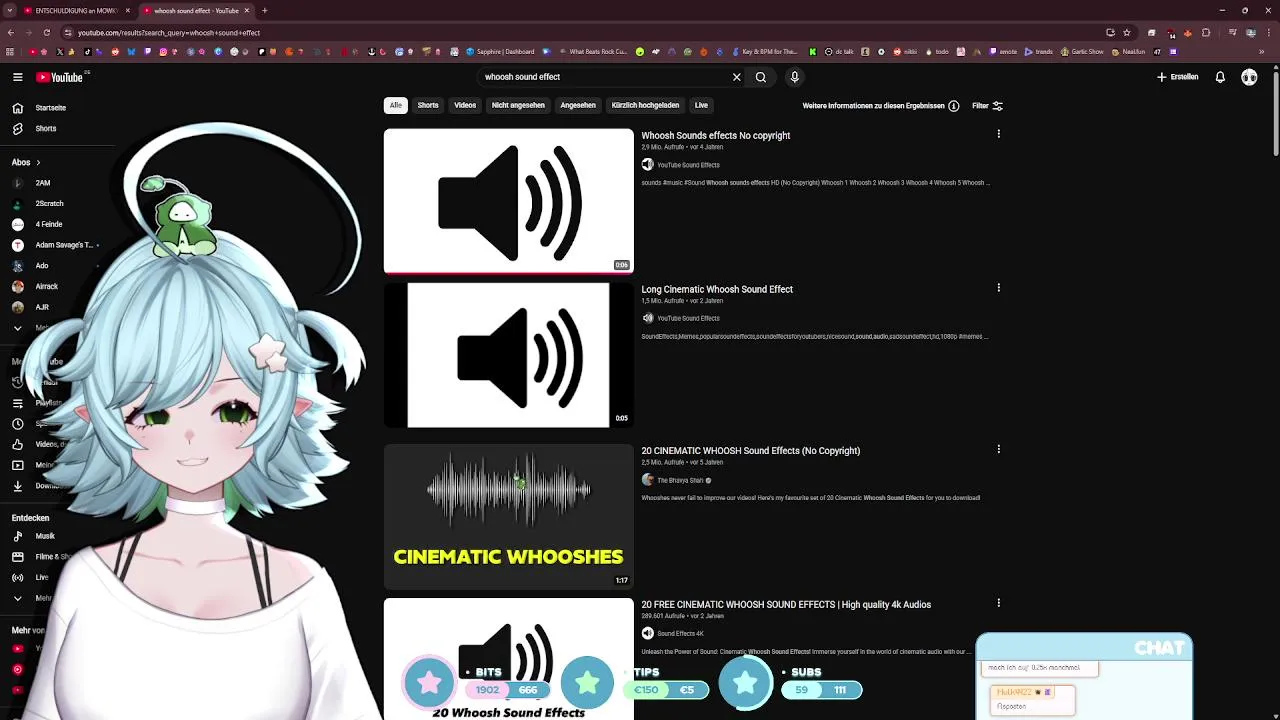Switch to the ENTSCHULDIGUNG an MOWKY tab
The width and height of the screenshot is (1280, 720).
pos(76,11)
